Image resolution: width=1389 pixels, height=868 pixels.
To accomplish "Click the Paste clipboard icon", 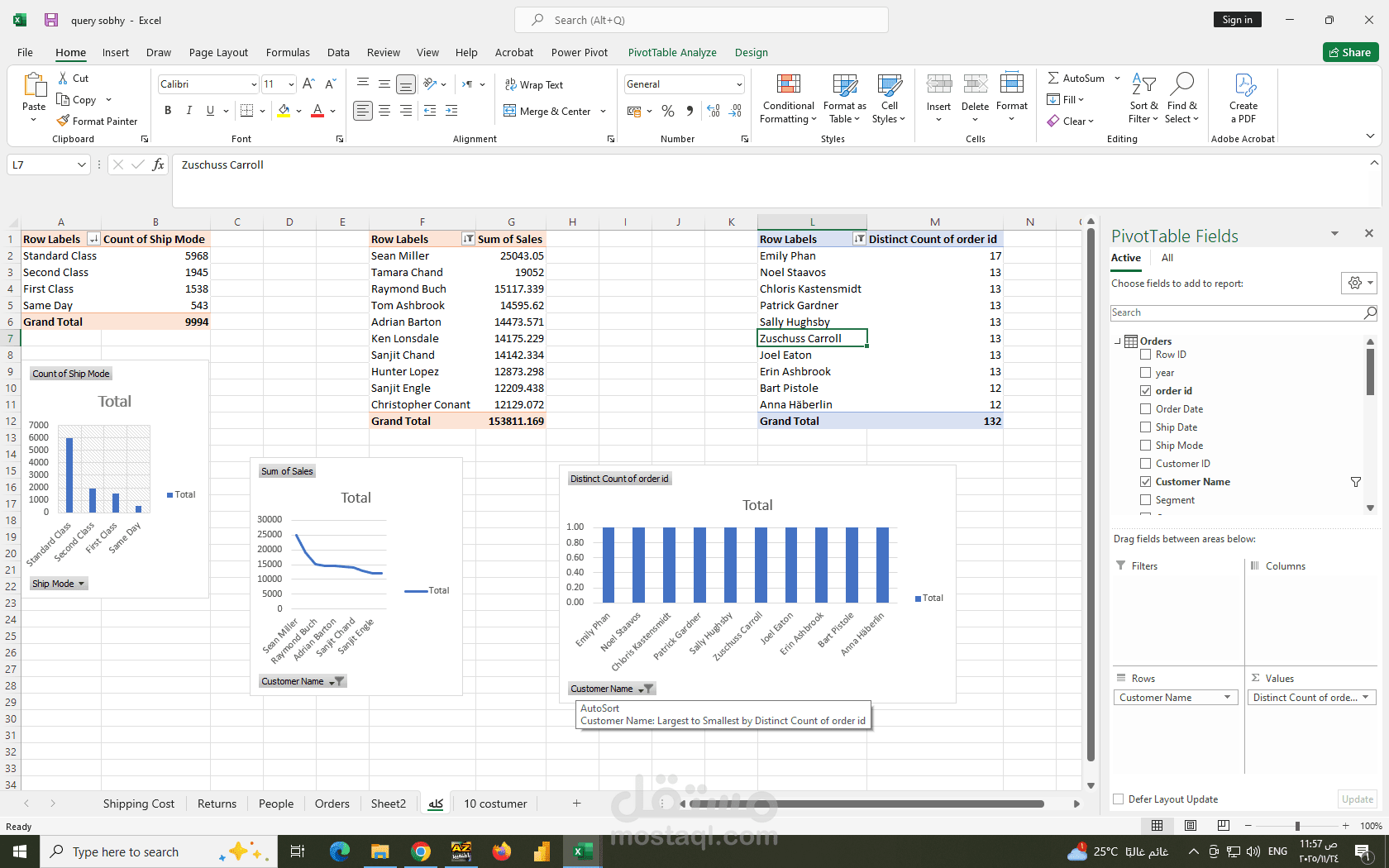I will [34, 85].
